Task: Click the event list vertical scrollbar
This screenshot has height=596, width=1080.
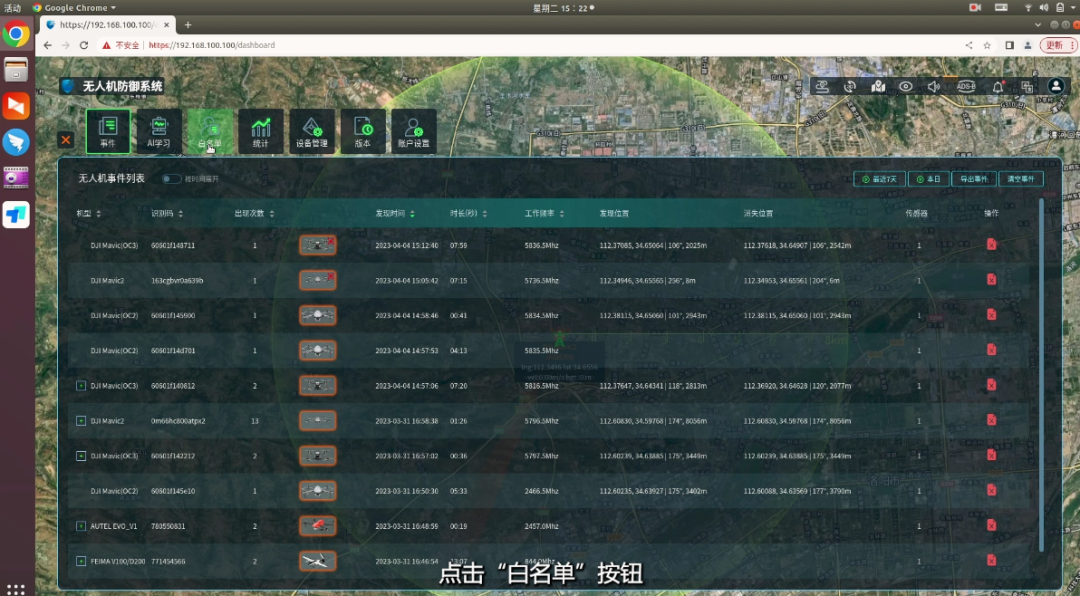Action: tap(1042, 370)
